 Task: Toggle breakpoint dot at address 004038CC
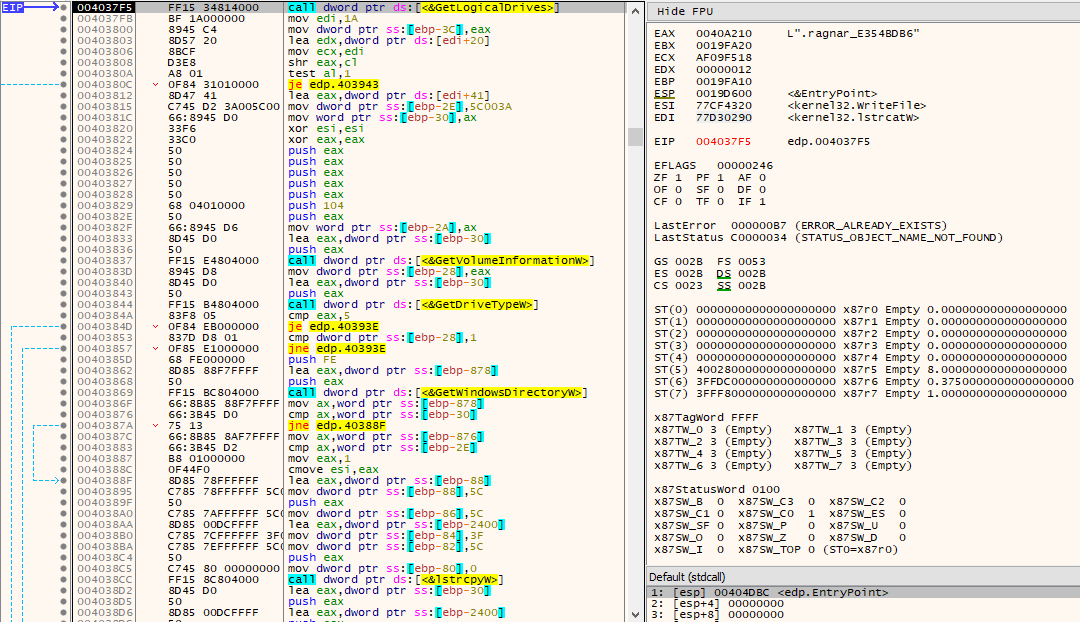tap(63, 579)
